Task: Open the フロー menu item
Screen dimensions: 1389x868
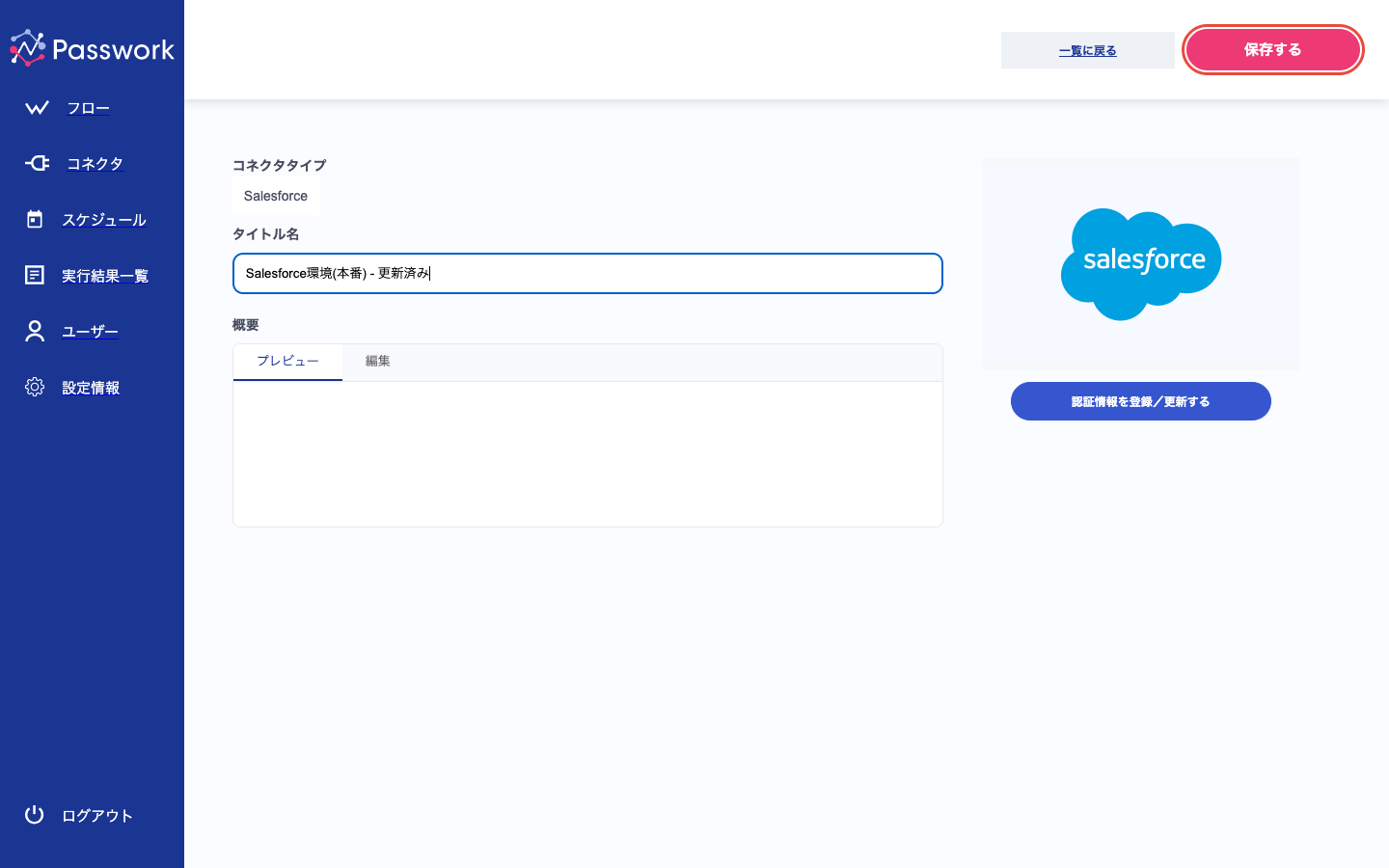Action: tap(88, 108)
